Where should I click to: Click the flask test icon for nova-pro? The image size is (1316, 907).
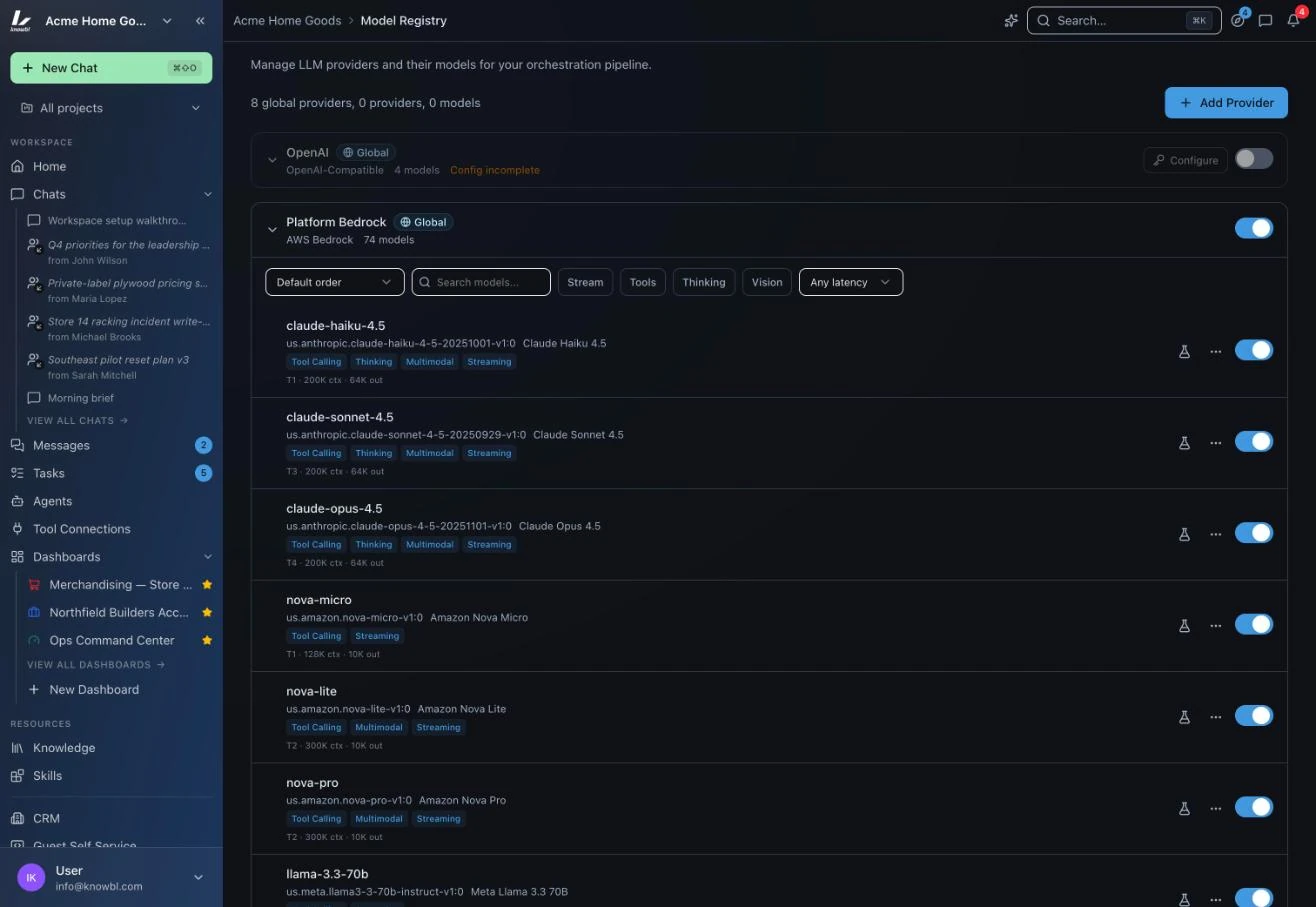click(x=1184, y=808)
